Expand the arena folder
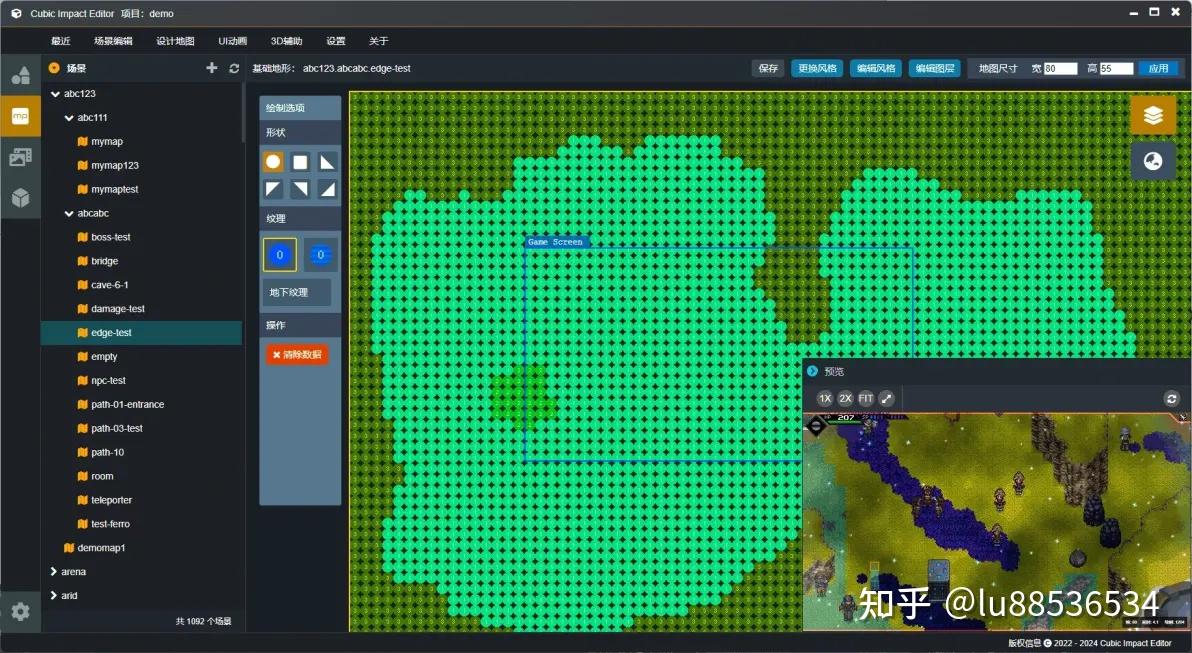The image size is (1192, 653). [54, 572]
